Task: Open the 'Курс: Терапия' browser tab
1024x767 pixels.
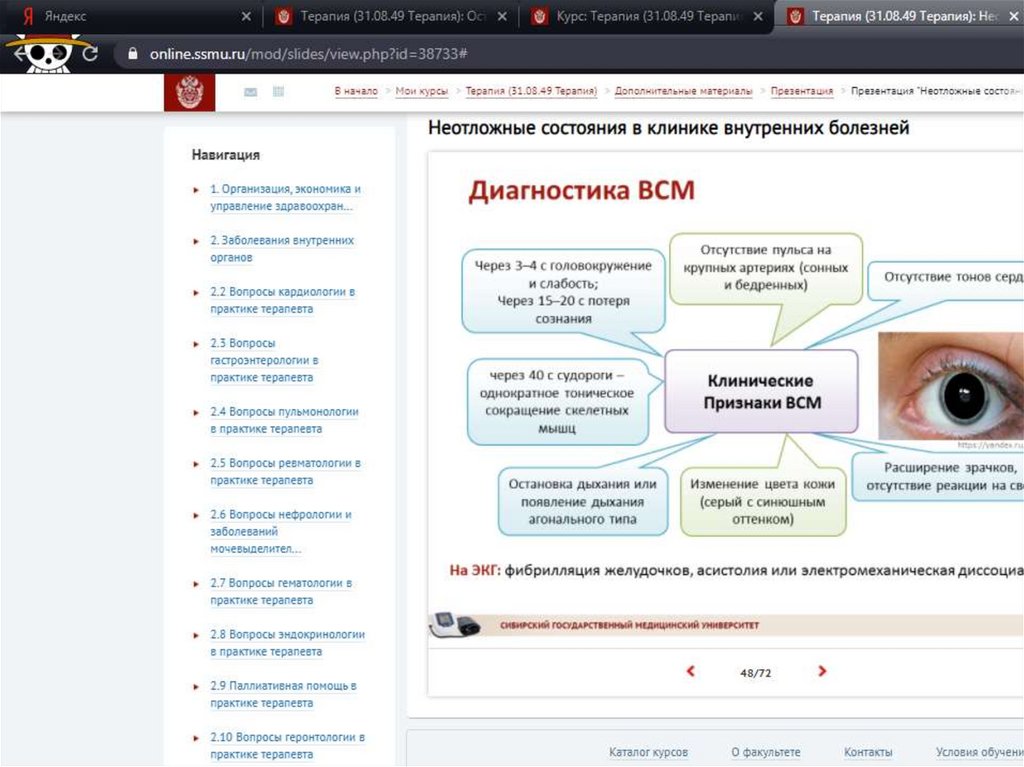Action: pos(648,16)
